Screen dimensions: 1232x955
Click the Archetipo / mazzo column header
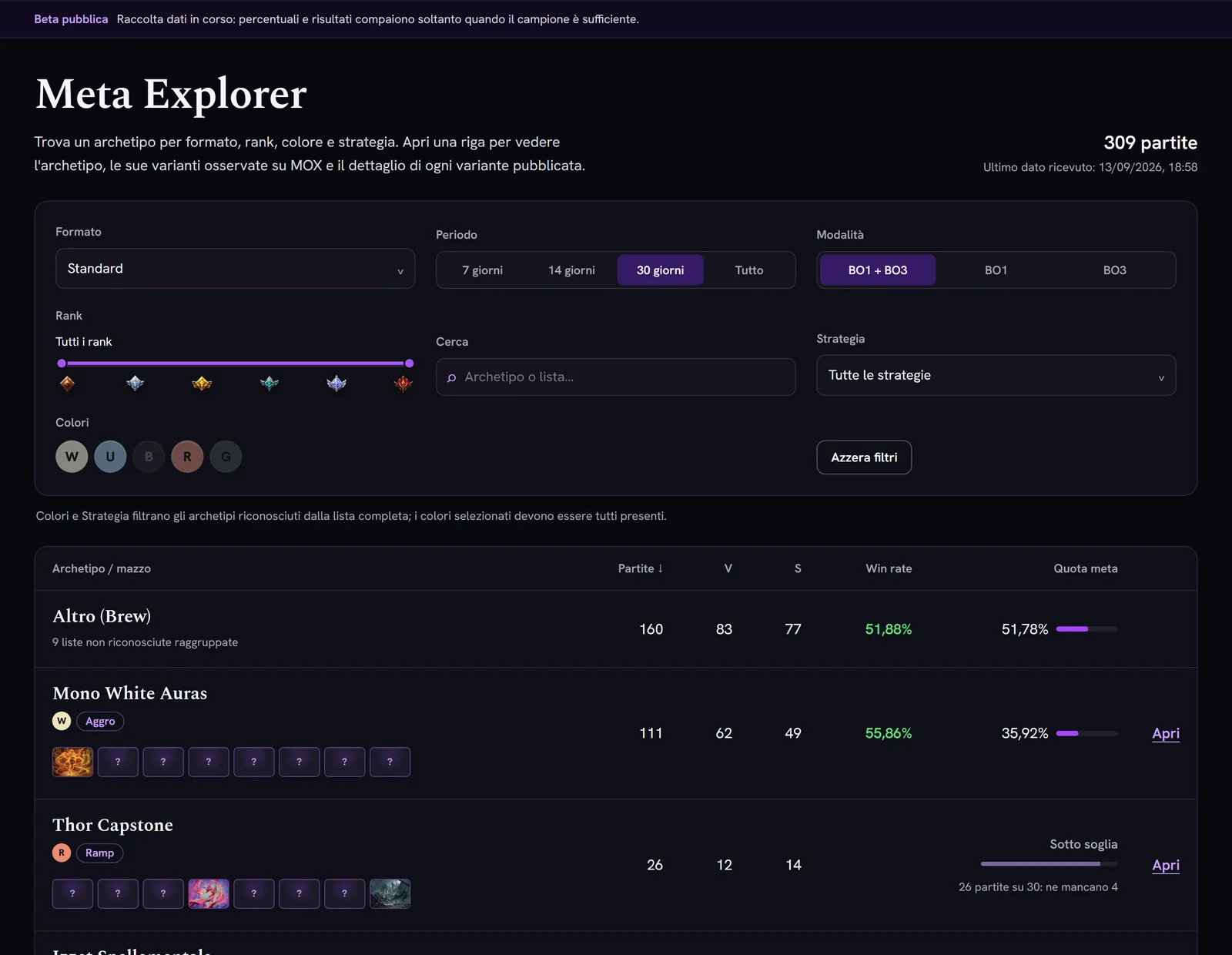pyautogui.click(x=102, y=568)
